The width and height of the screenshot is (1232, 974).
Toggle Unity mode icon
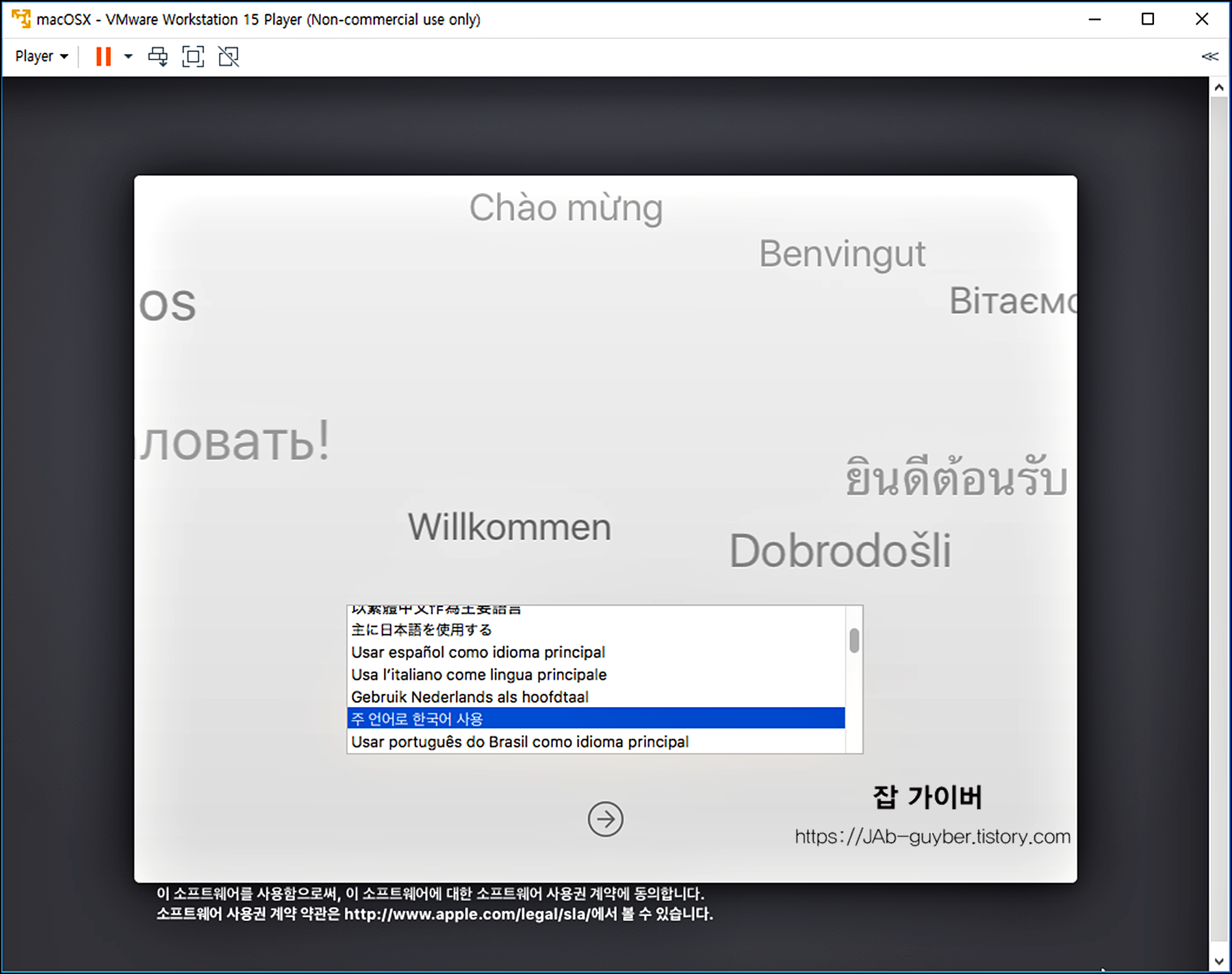(x=229, y=56)
